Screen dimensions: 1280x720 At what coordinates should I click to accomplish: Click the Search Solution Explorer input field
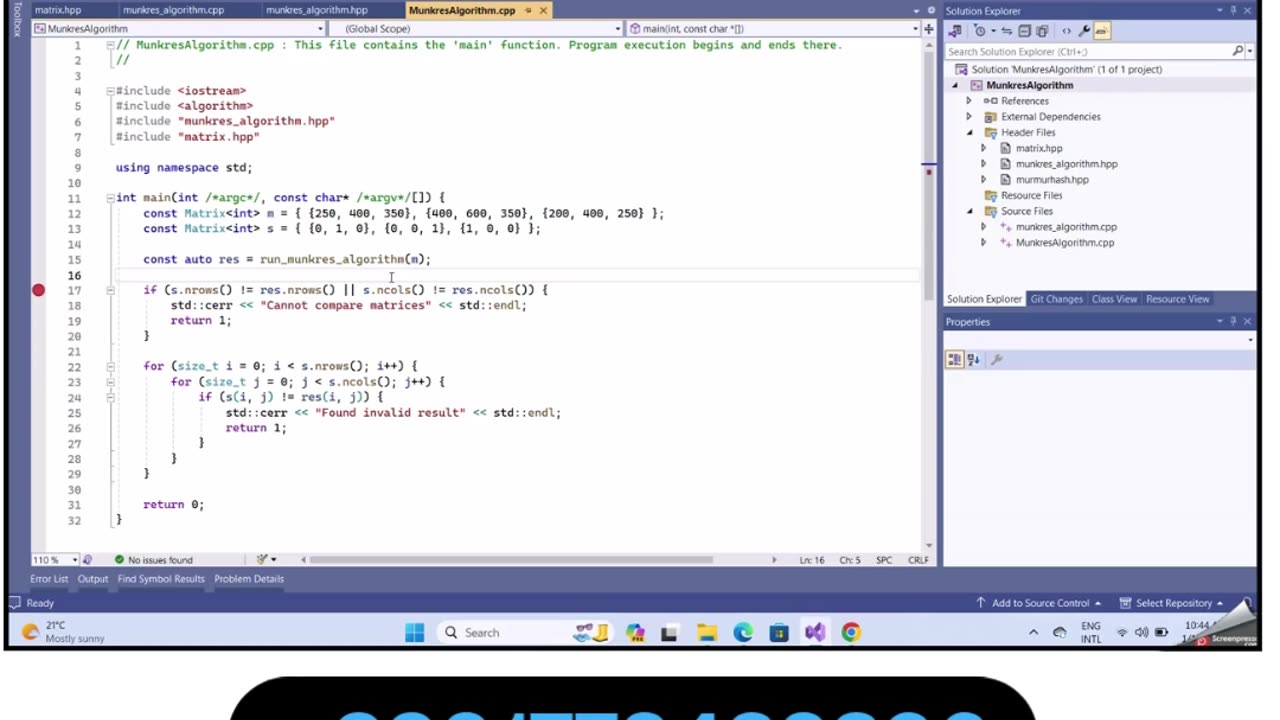coord(1088,51)
